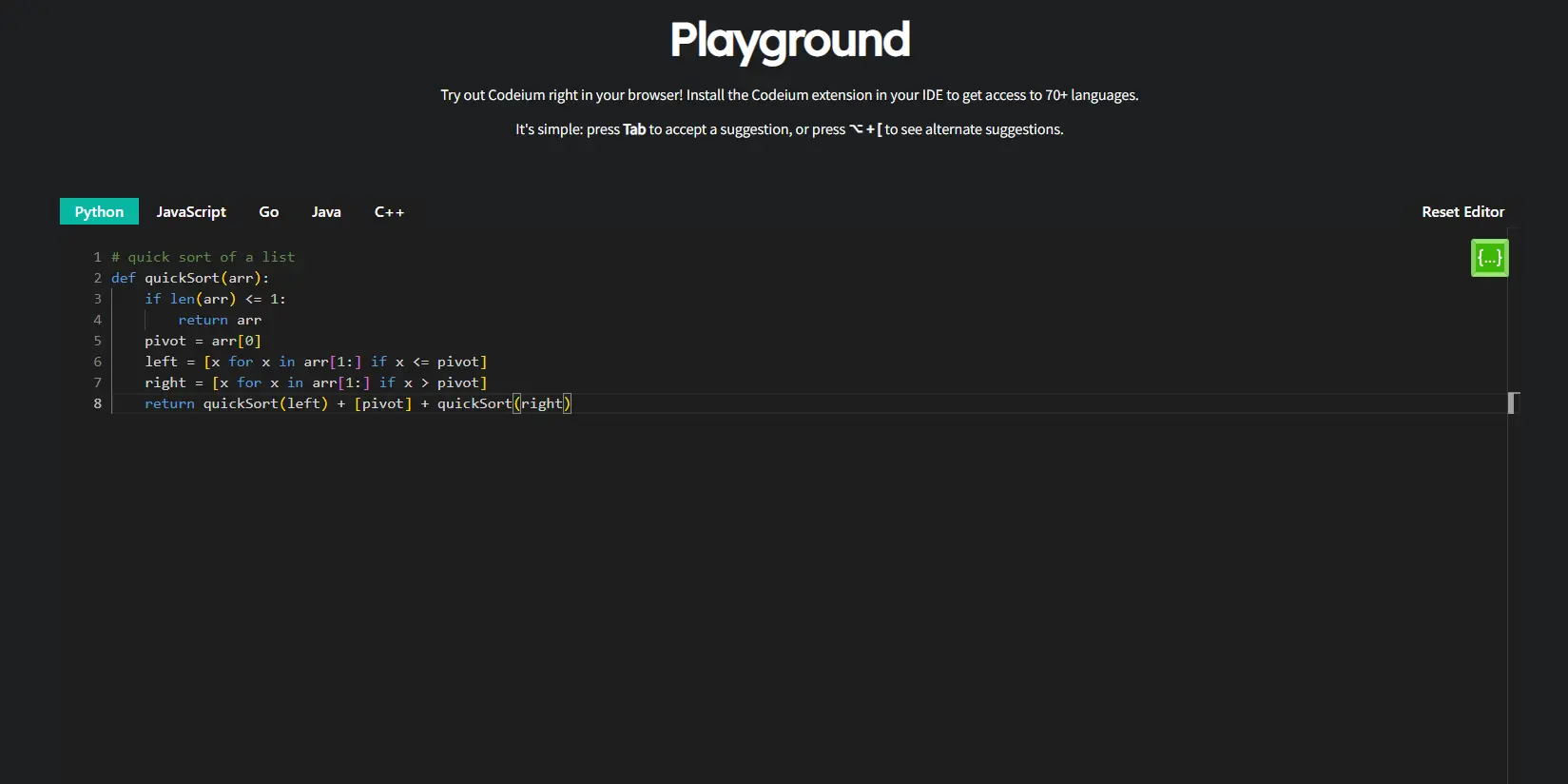Open the Go language tab

pyautogui.click(x=269, y=211)
